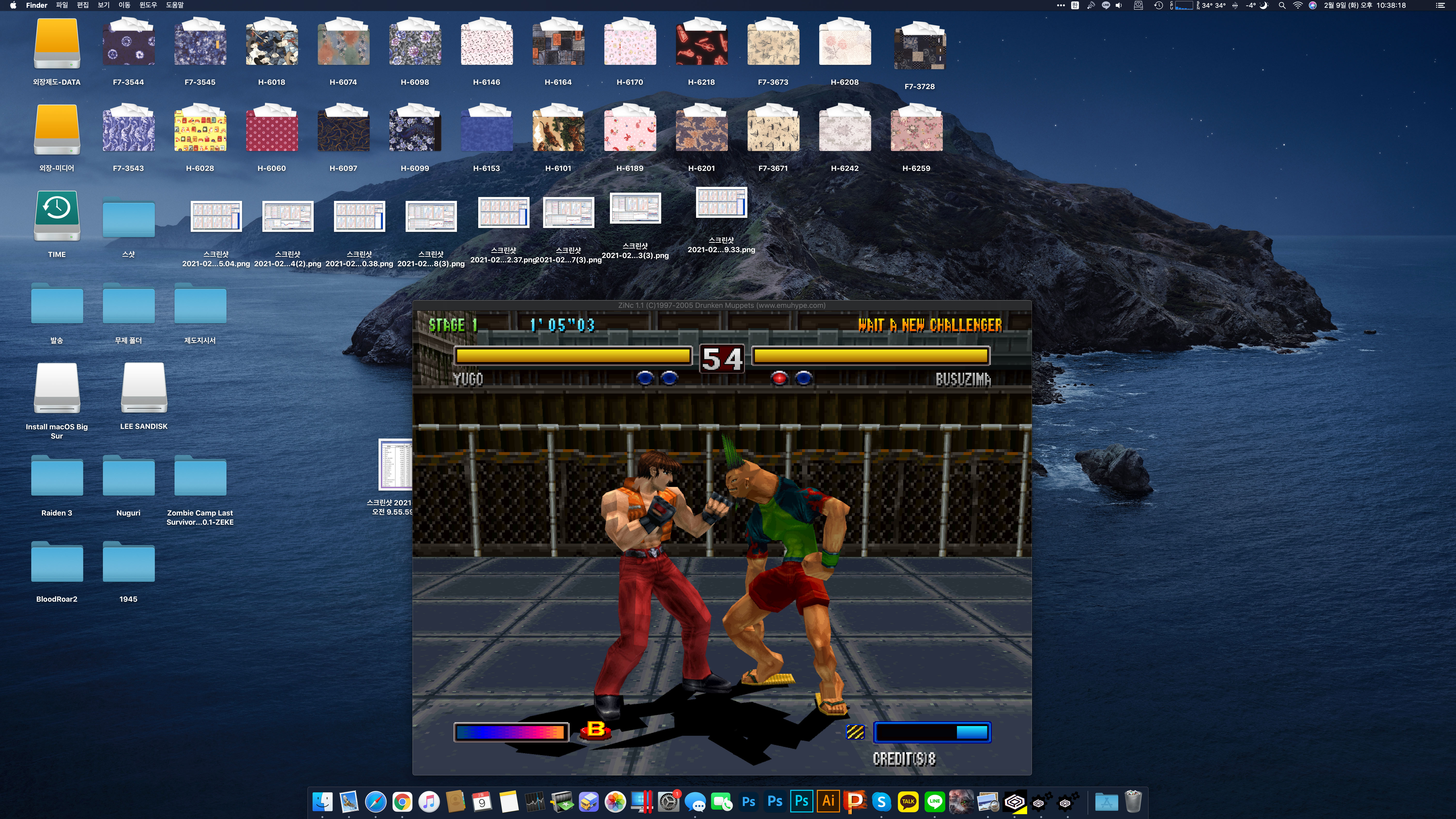
Task: Open Notes from the dock
Action: [509, 802]
